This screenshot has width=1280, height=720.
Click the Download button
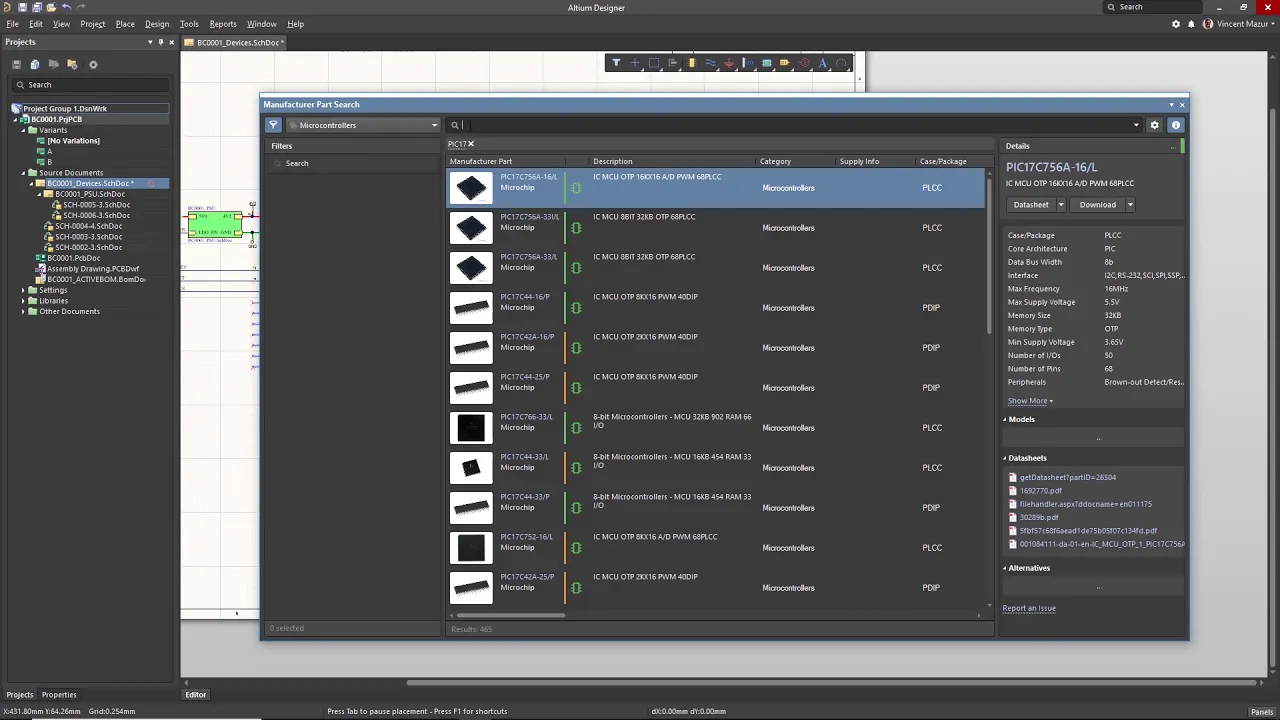(1097, 205)
